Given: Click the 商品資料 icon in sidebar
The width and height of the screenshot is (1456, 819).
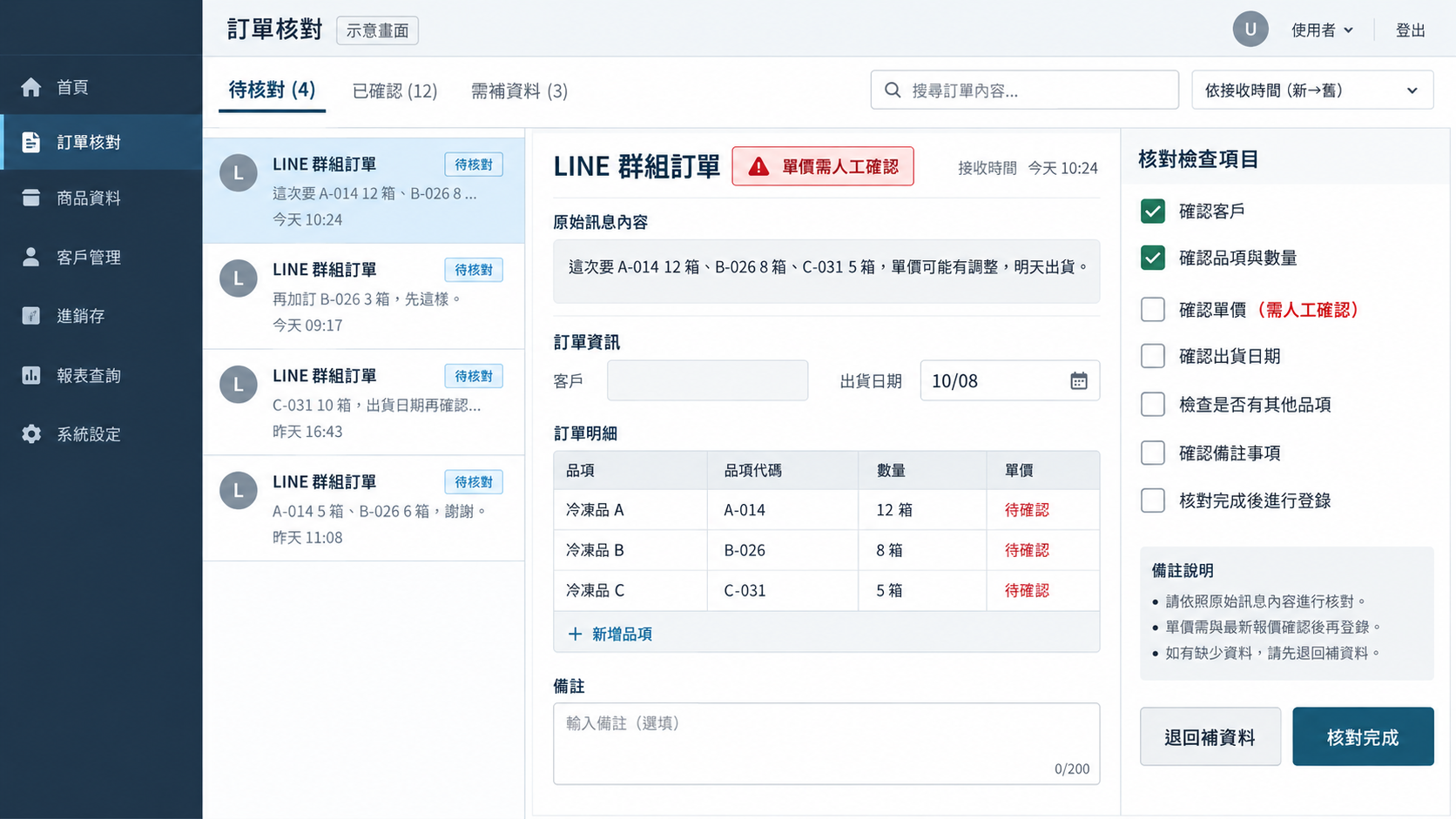Looking at the screenshot, I should coord(31,198).
